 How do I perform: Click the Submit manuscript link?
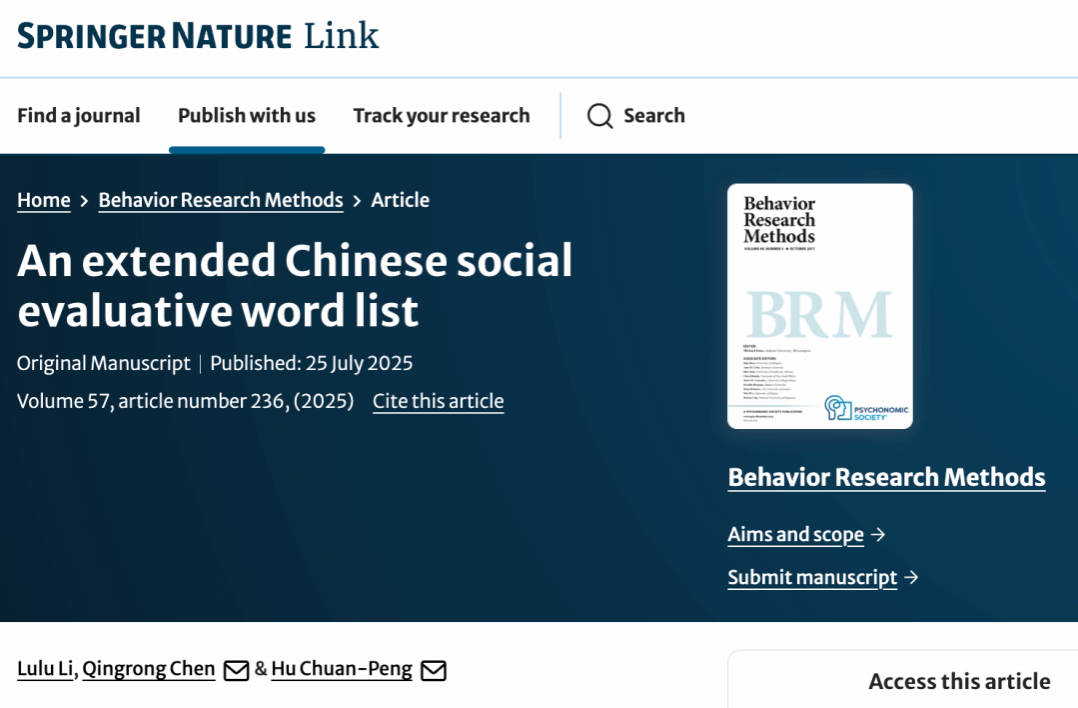813,577
